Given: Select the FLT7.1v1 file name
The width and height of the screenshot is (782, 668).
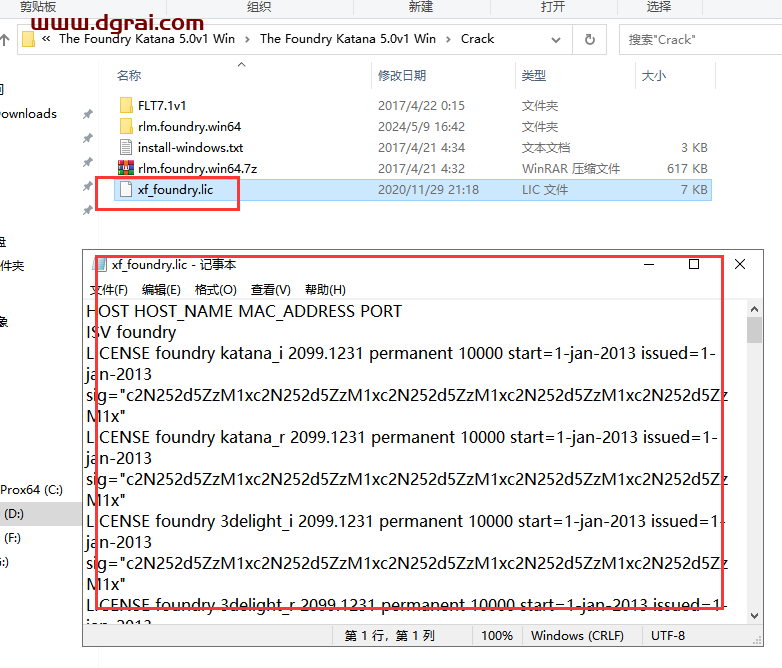Looking at the screenshot, I should click(x=162, y=106).
